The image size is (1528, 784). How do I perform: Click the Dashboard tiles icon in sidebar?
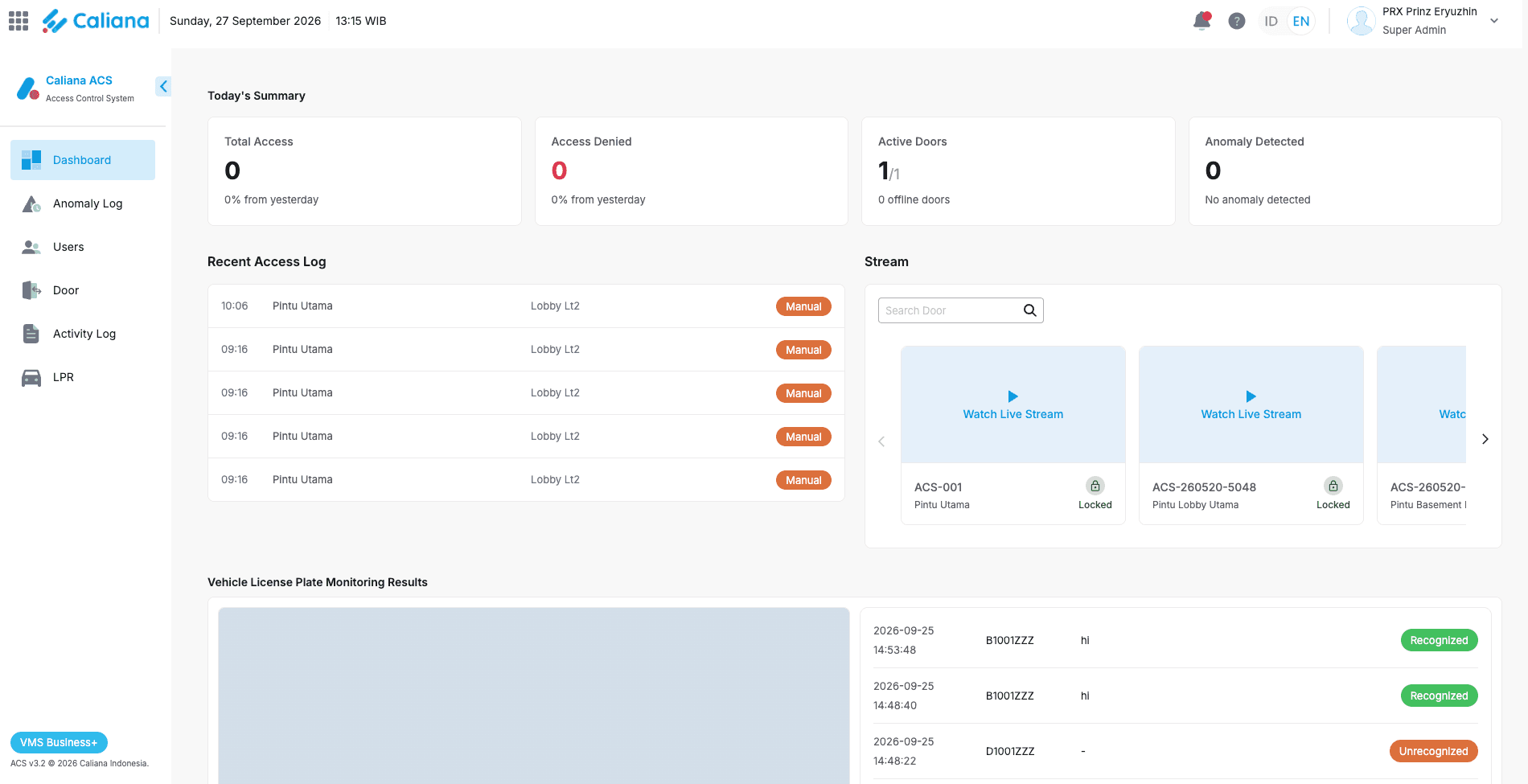(31, 160)
